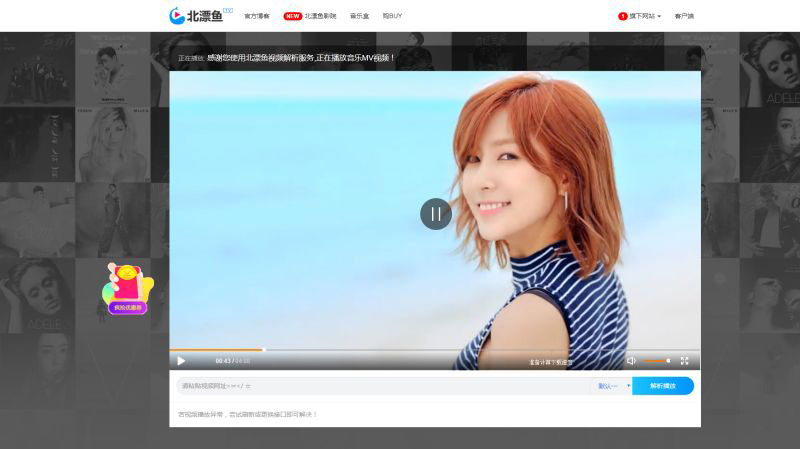
Task: Open the 音乐盒 navigation link
Action: 359,16
